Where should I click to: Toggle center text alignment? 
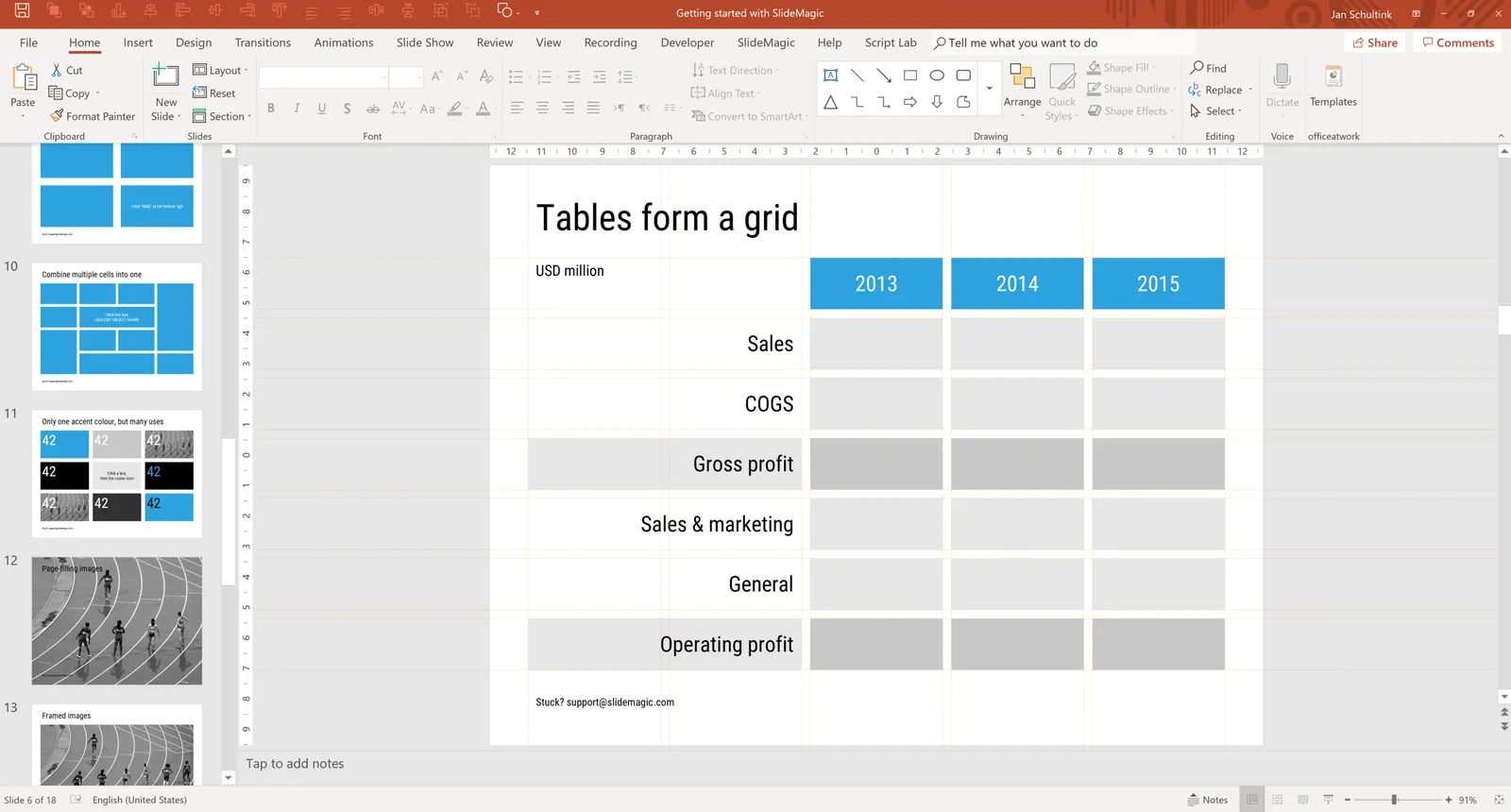[542, 108]
